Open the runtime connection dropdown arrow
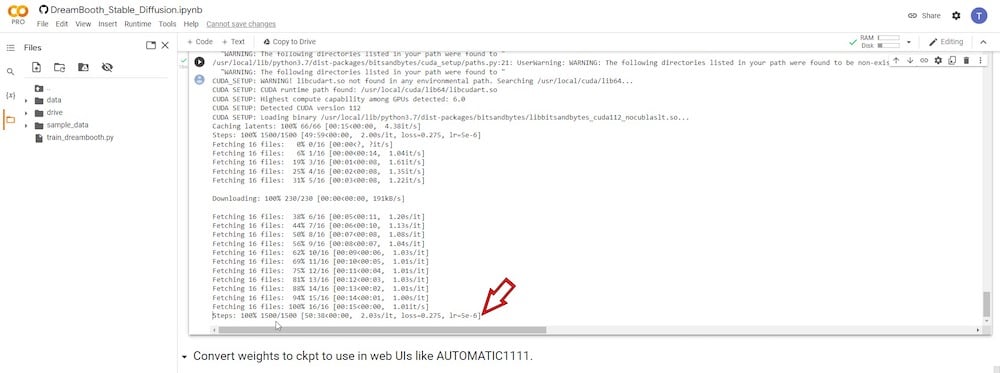The image size is (1000, 373). (x=909, y=42)
